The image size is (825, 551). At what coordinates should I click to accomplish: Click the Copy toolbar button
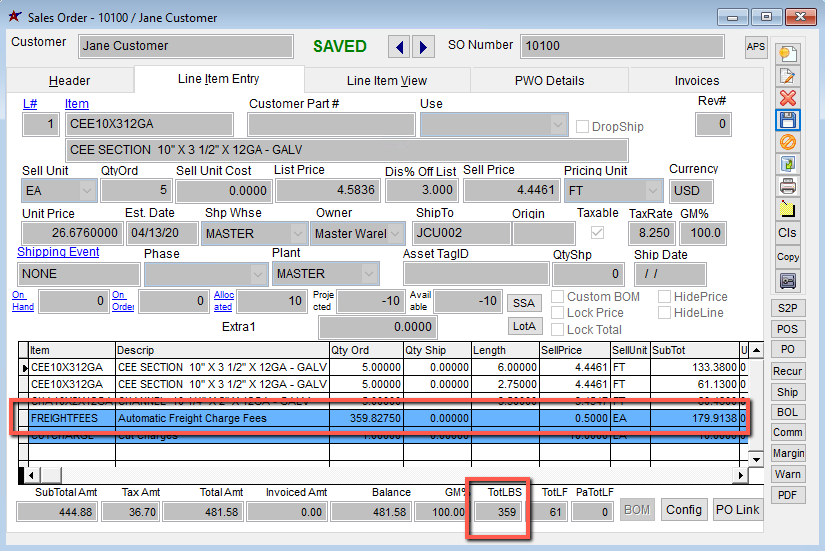[788, 257]
